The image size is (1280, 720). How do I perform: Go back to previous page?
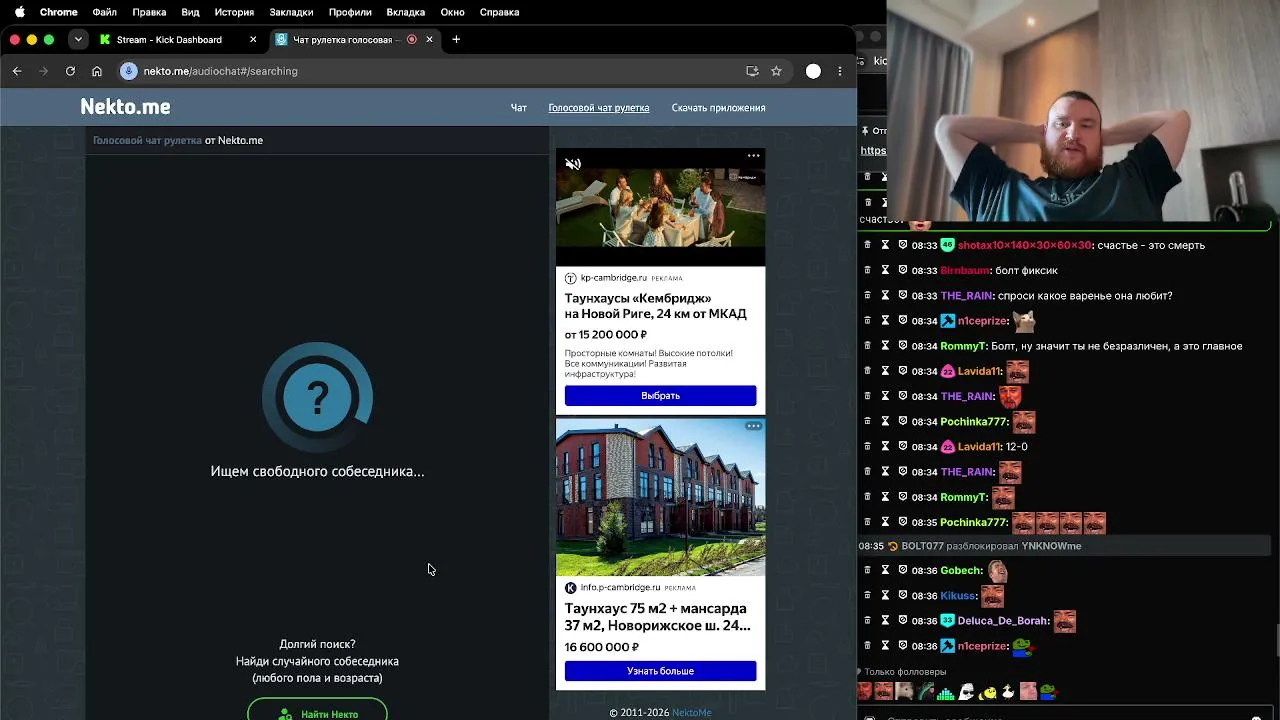[x=17, y=71]
